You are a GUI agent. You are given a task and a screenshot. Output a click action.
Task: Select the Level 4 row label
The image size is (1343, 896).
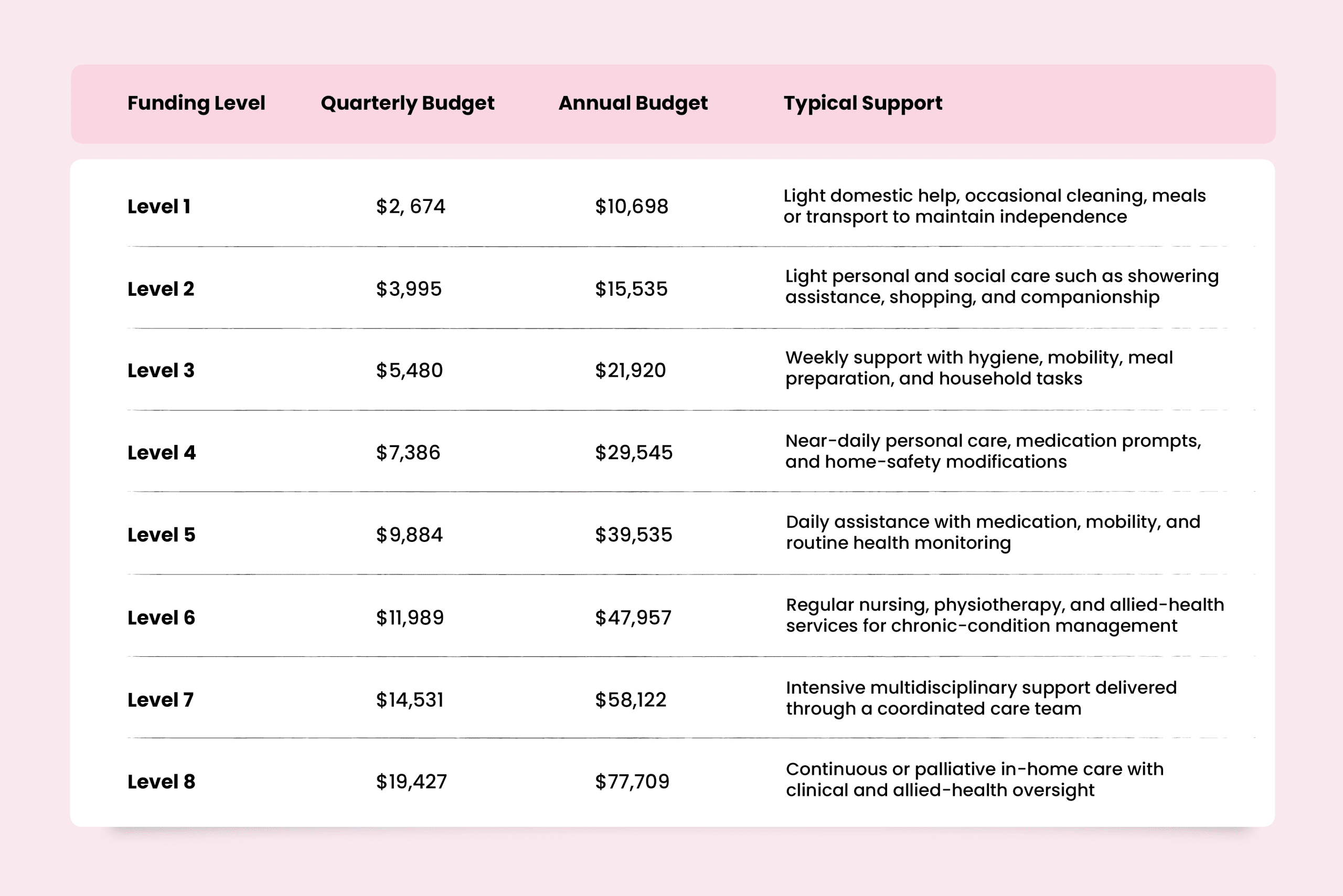161,453
